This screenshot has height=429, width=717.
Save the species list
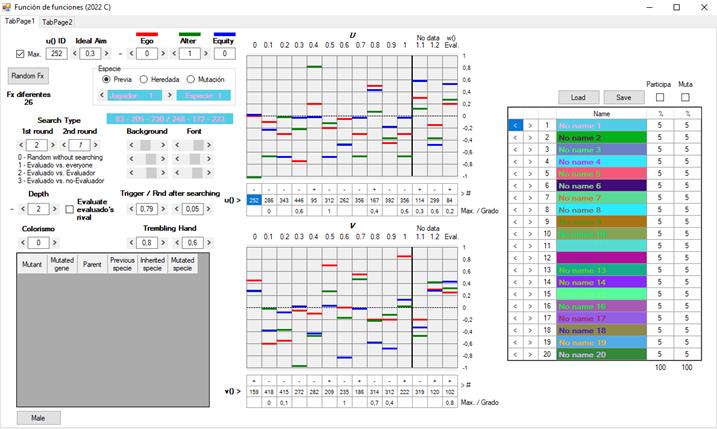(623, 98)
